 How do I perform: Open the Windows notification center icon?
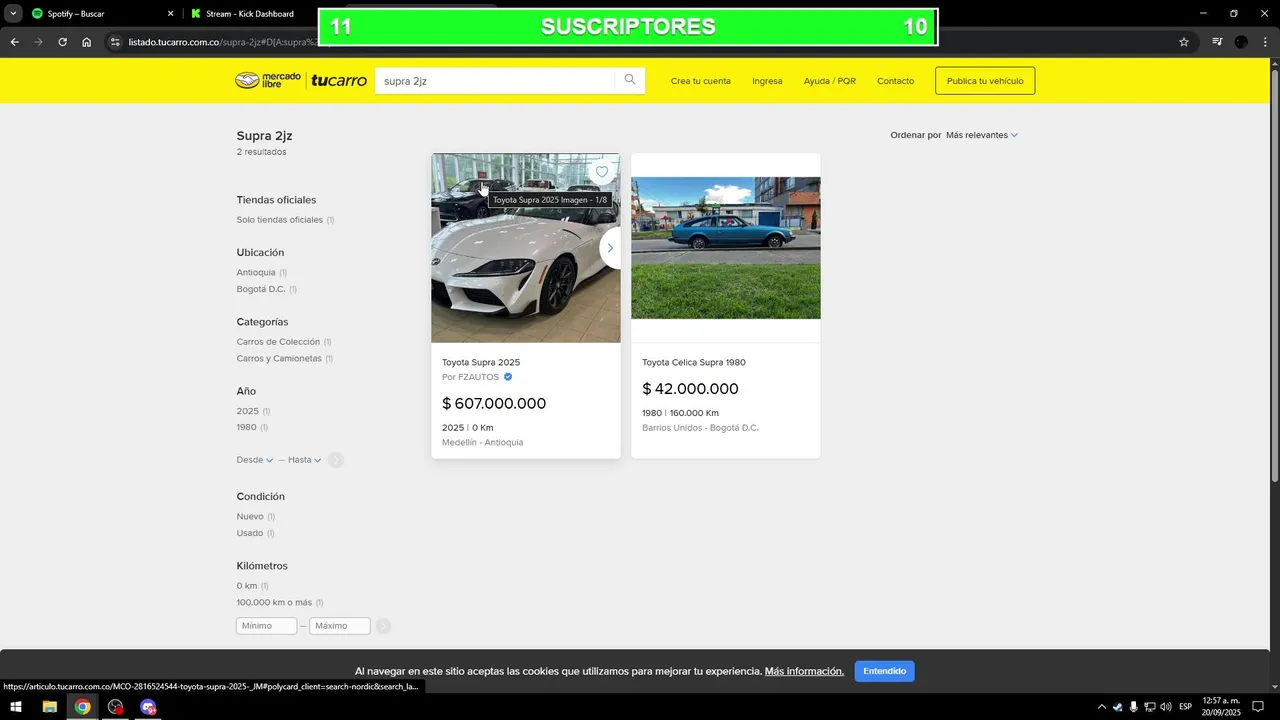[1258, 707]
